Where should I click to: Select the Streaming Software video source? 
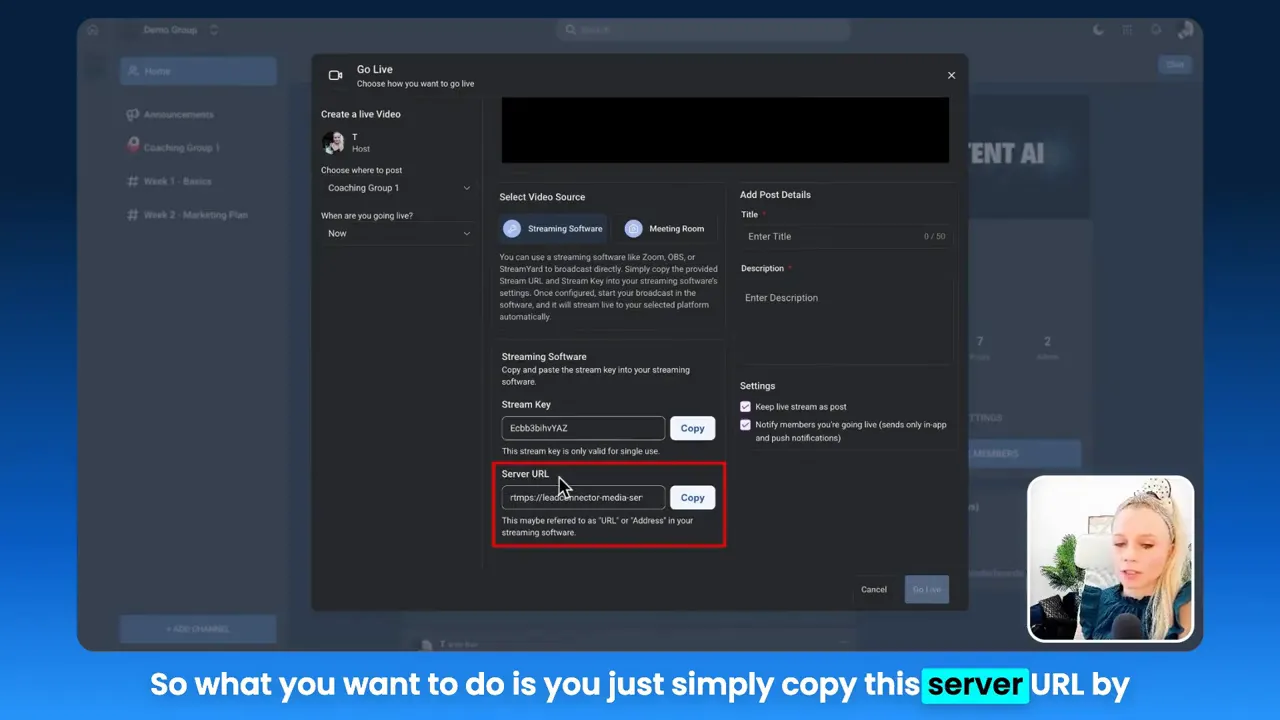pos(554,229)
